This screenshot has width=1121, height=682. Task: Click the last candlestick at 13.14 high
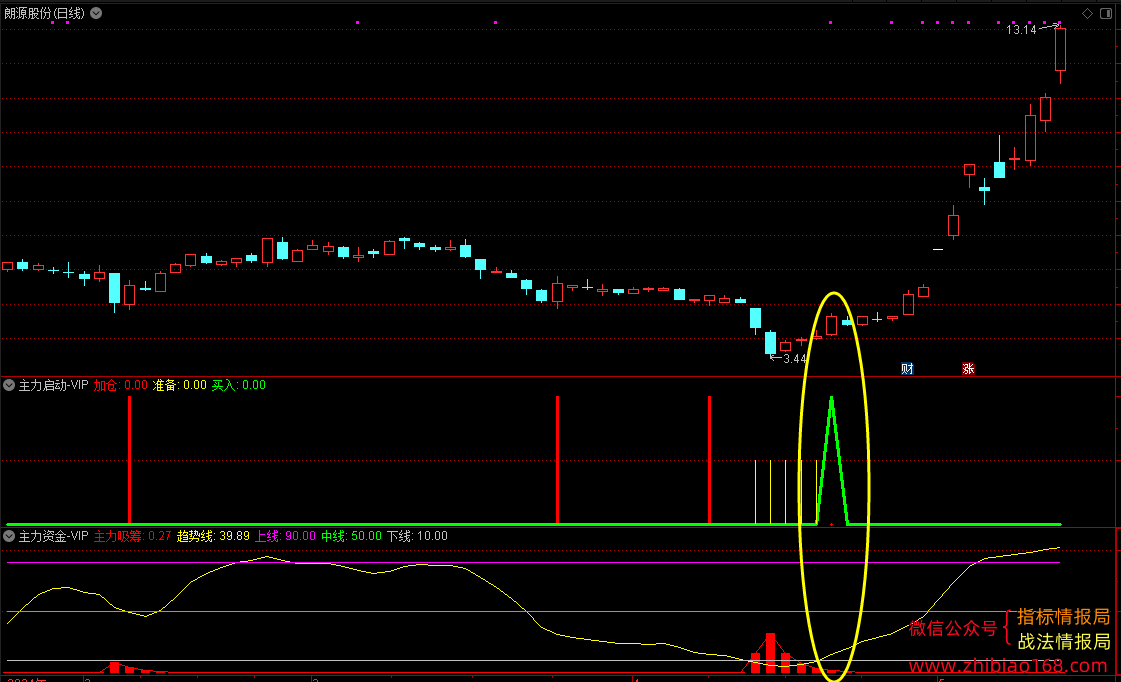tap(1060, 52)
